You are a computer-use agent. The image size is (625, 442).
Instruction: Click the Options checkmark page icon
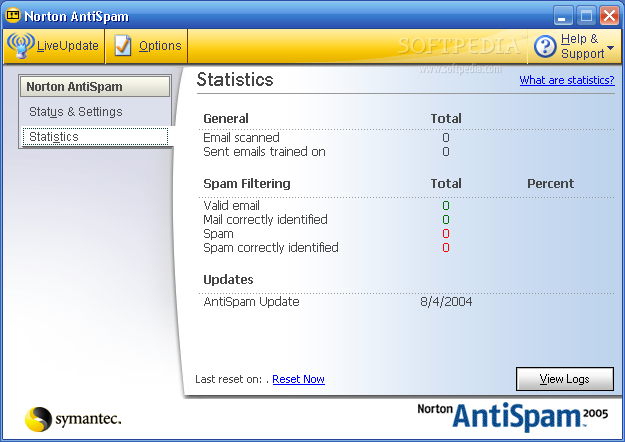click(122, 46)
